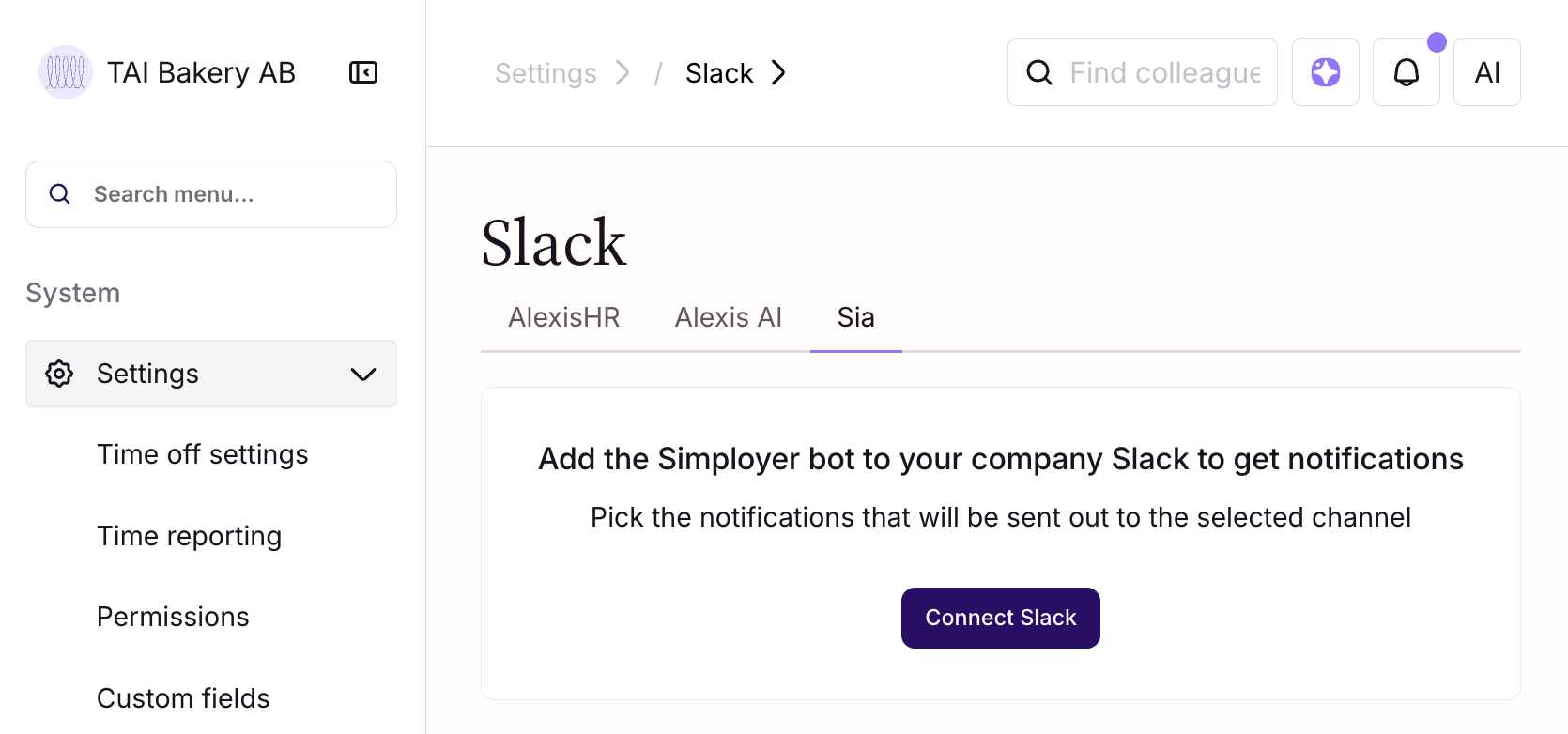Expand the chevron next to Slack breadcrumb

[x=778, y=72]
